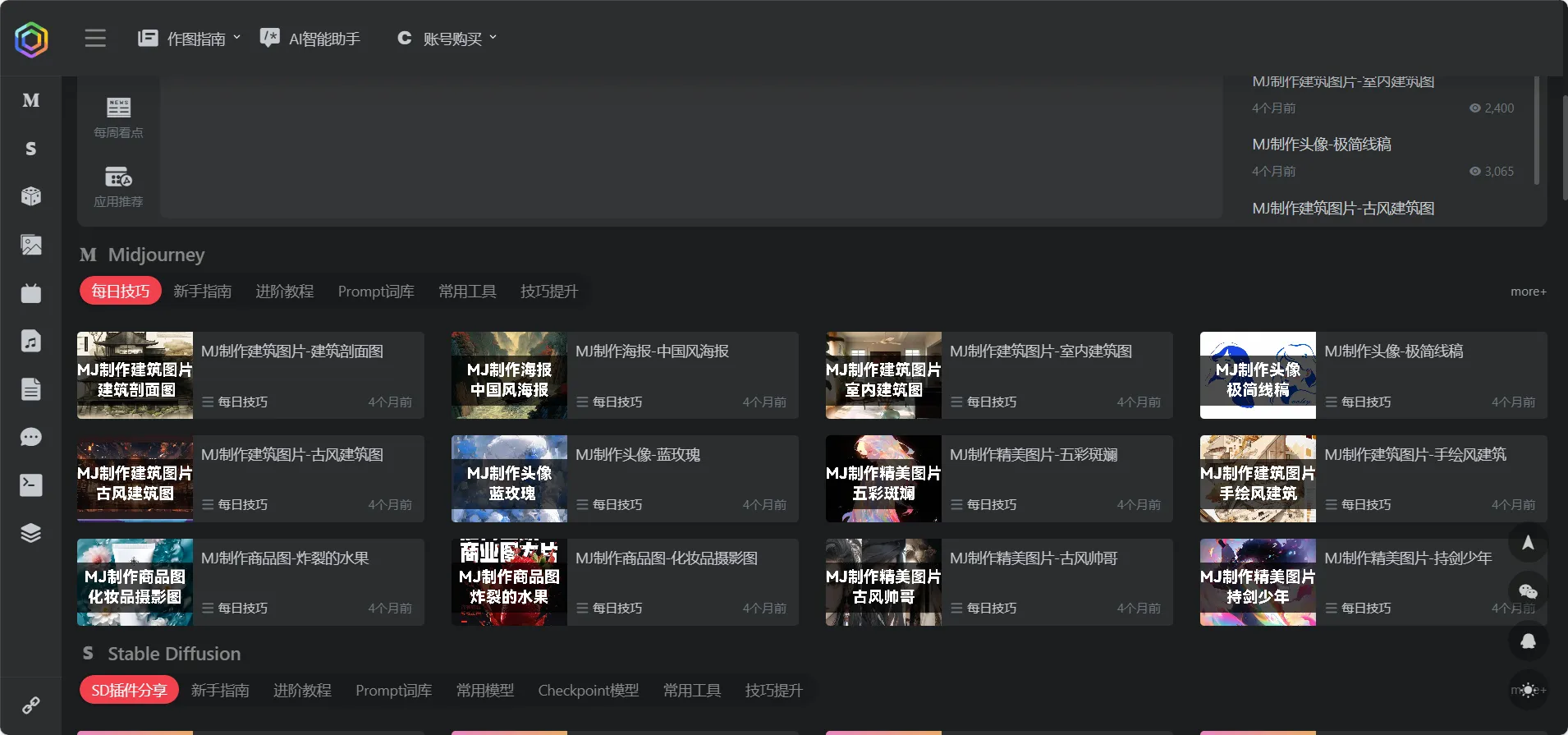Click the link chain sidebar icon
The height and width of the screenshot is (735, 1568).
pyautogui.click(x=31, y=705)
